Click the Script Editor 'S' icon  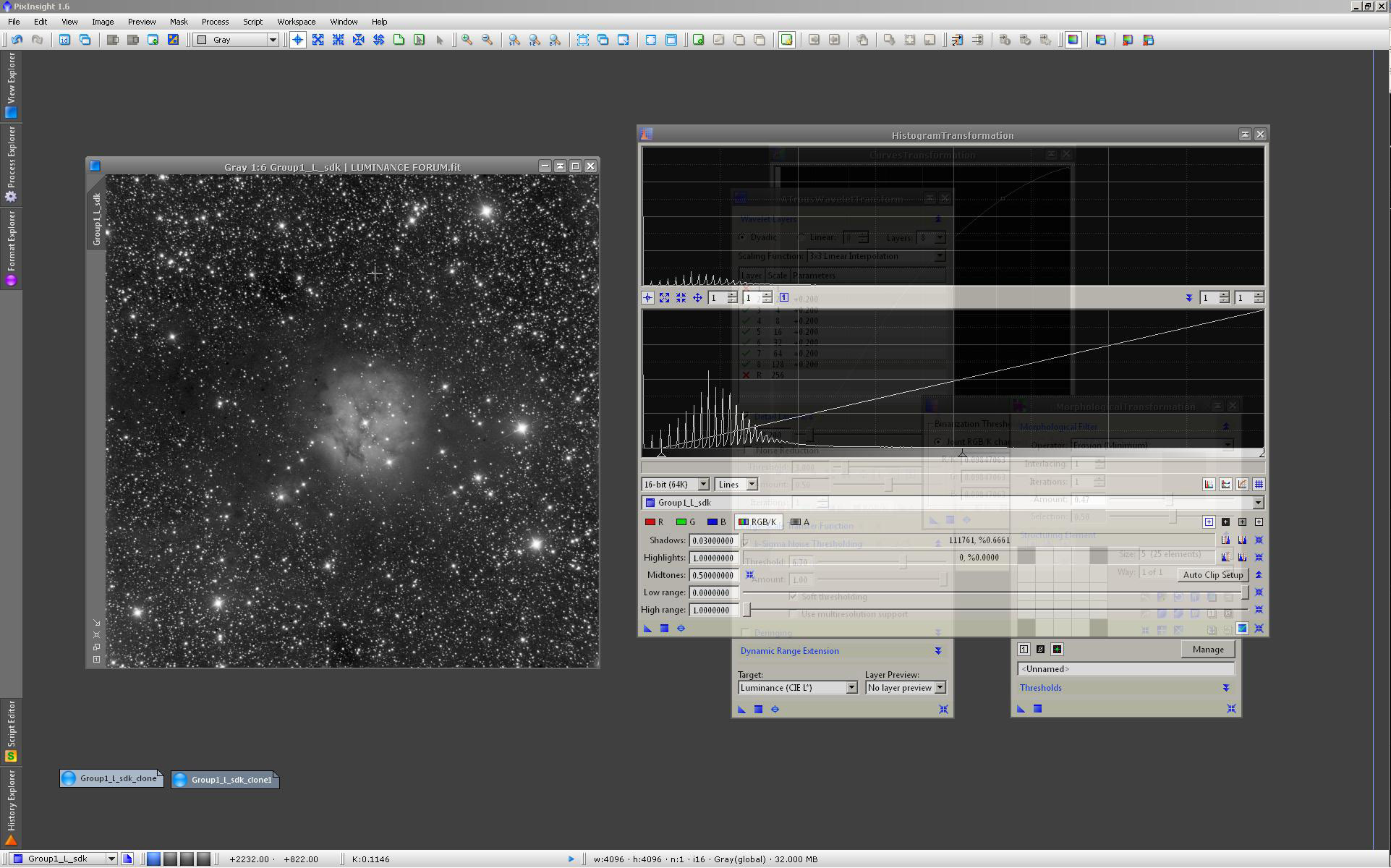point(11,756)
